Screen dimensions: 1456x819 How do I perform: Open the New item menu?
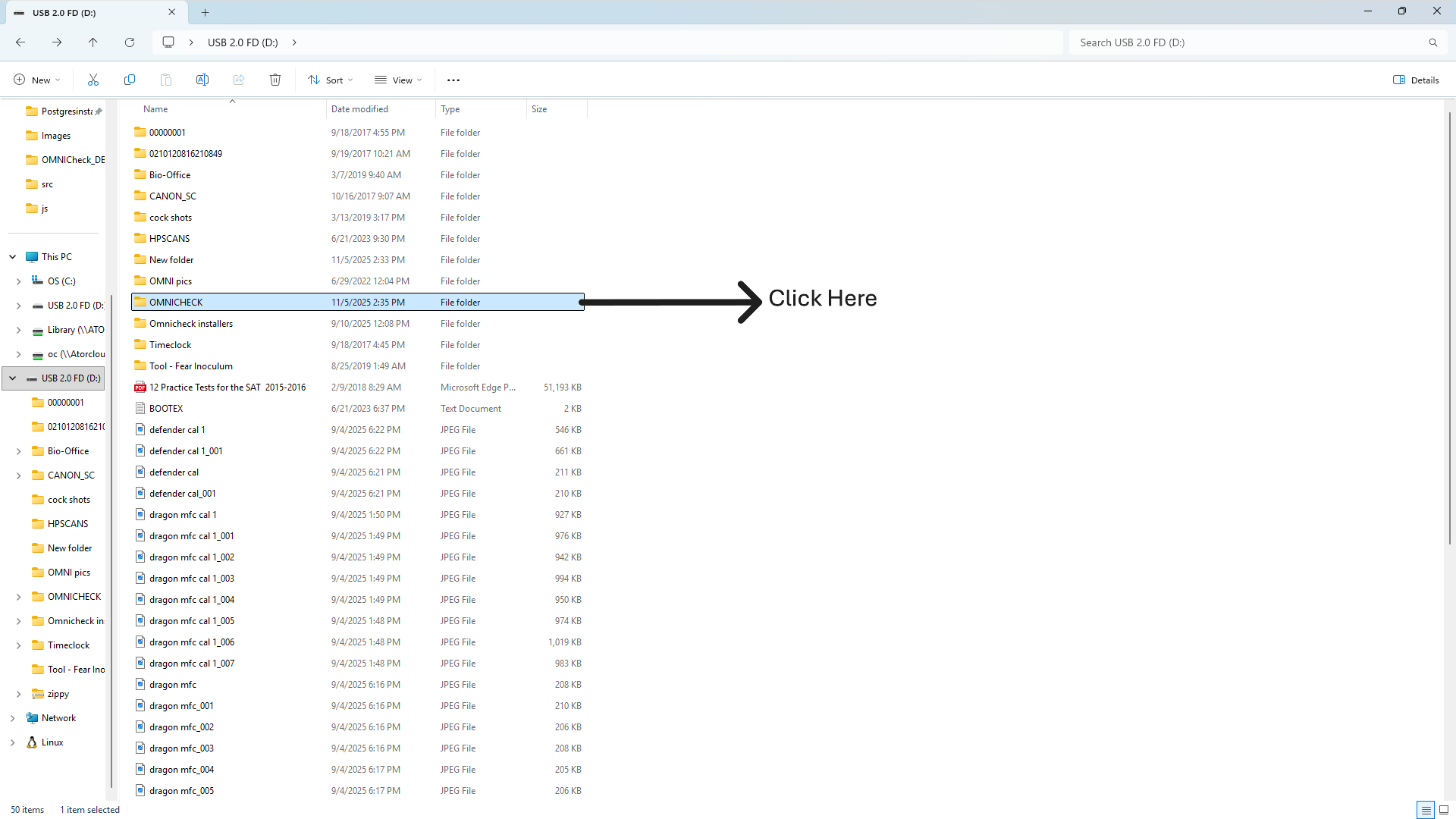(x=36, y=80)
